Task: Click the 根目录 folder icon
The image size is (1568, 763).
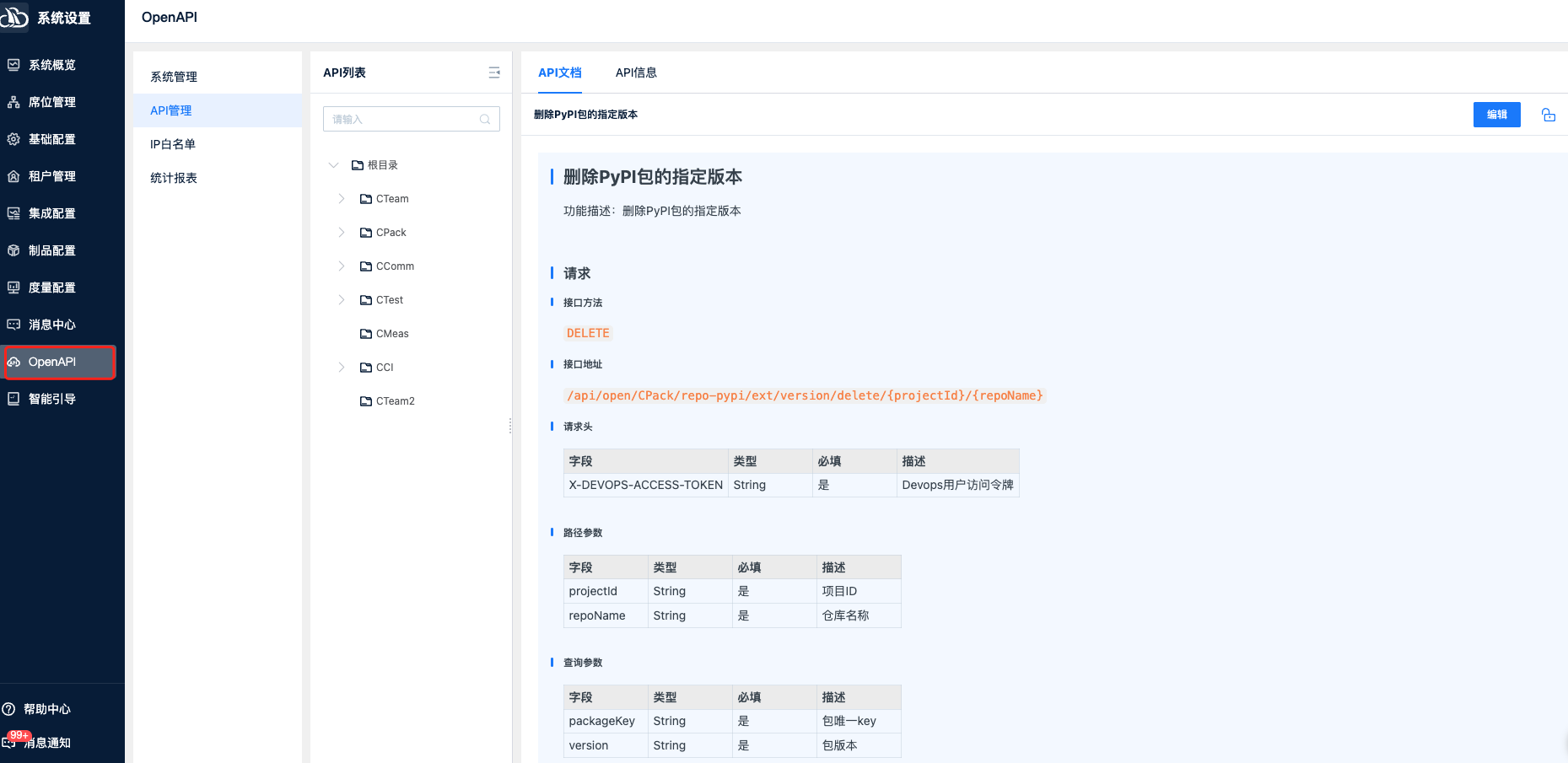Action: tap(358, 165)
